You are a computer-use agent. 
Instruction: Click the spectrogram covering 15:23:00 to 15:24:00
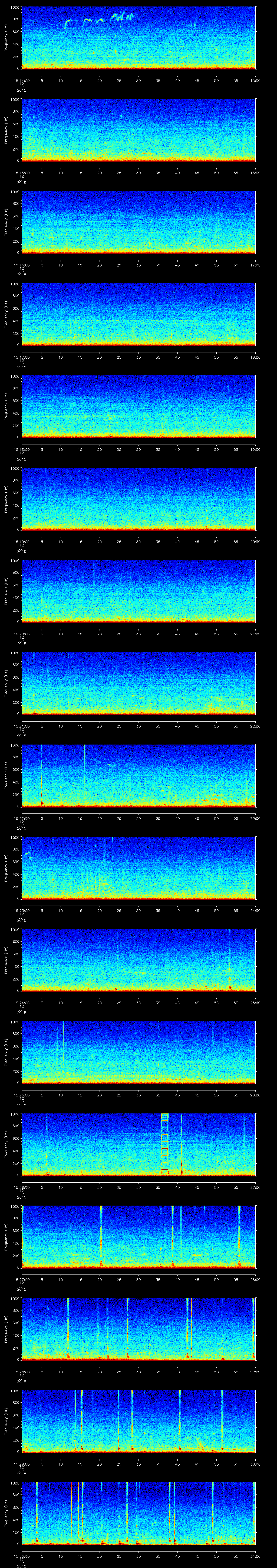click(x=139, y=868)
